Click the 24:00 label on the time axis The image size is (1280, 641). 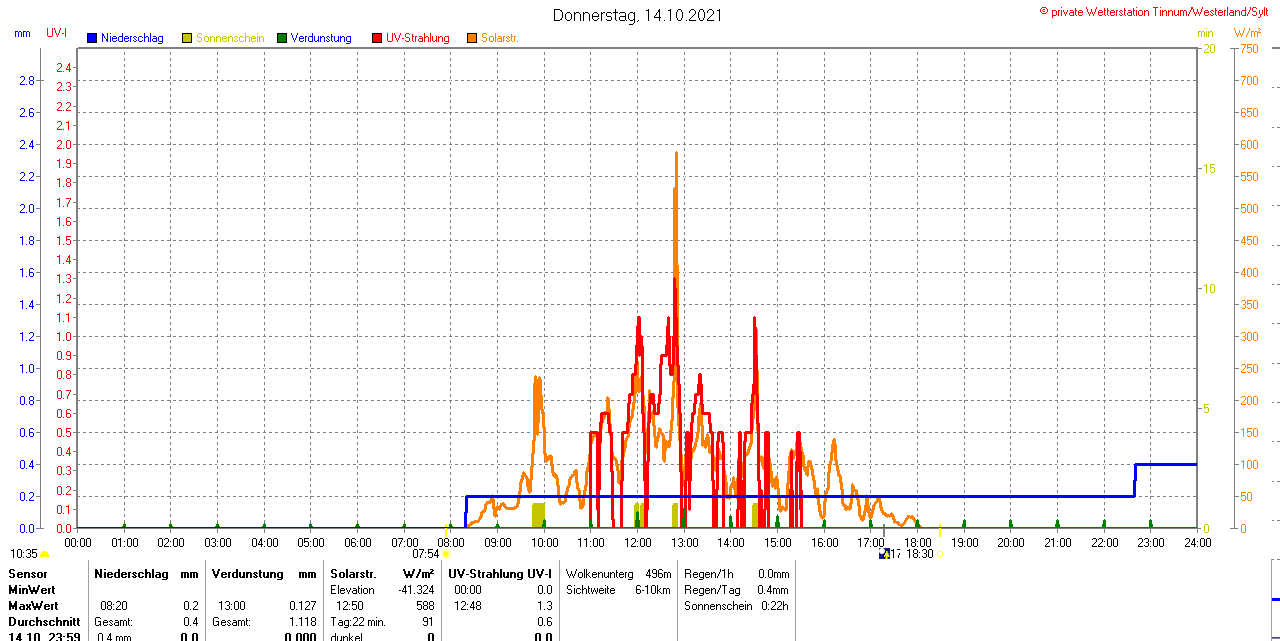pyautogui.click(x=1197, y=543)
